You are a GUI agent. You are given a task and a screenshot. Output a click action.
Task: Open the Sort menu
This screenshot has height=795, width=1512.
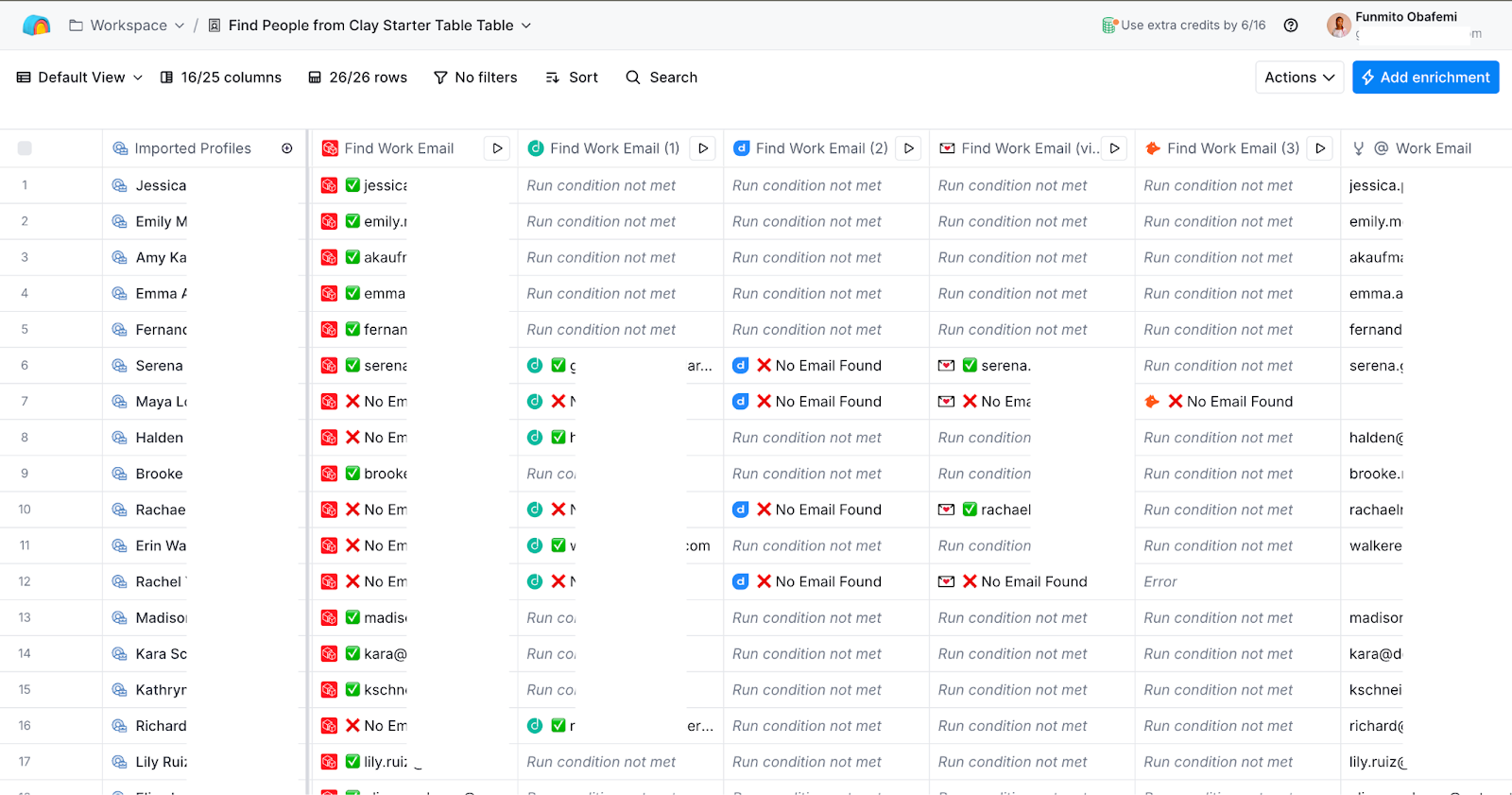coord(572,78)
